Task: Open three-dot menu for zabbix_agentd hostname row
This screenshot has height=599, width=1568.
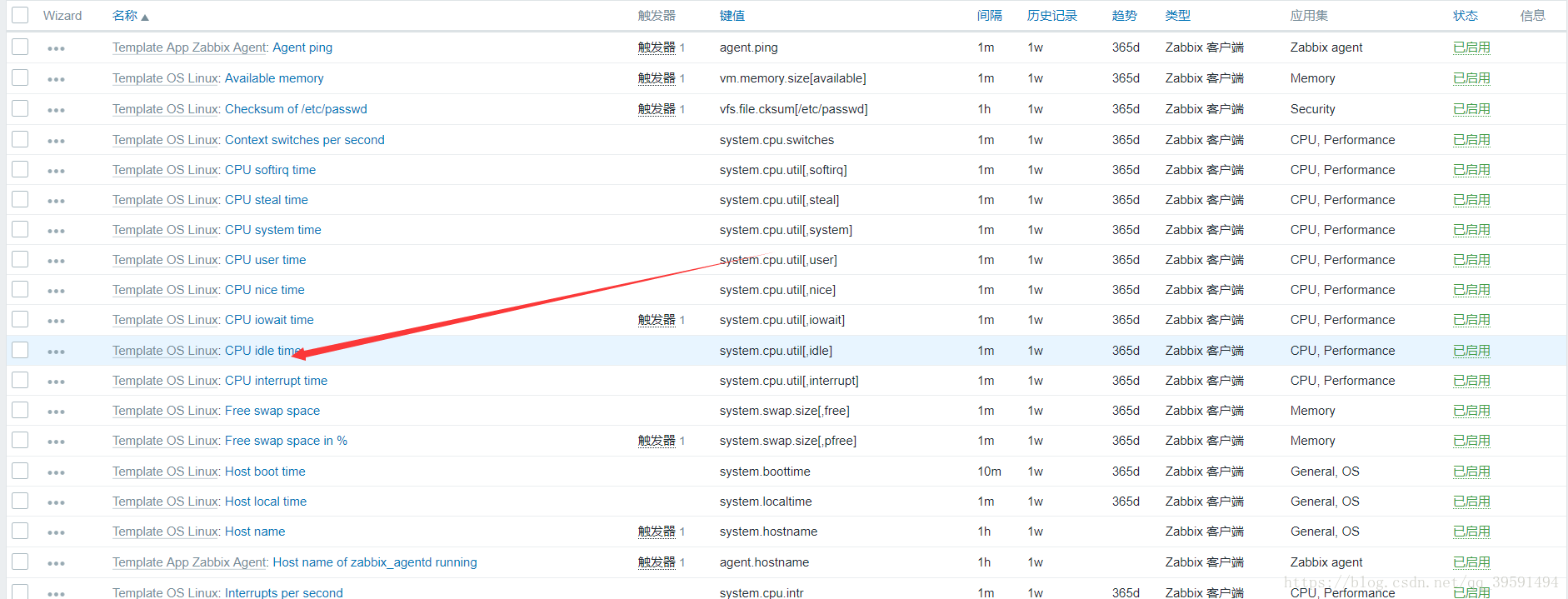Action: click(x=56, y=563)
